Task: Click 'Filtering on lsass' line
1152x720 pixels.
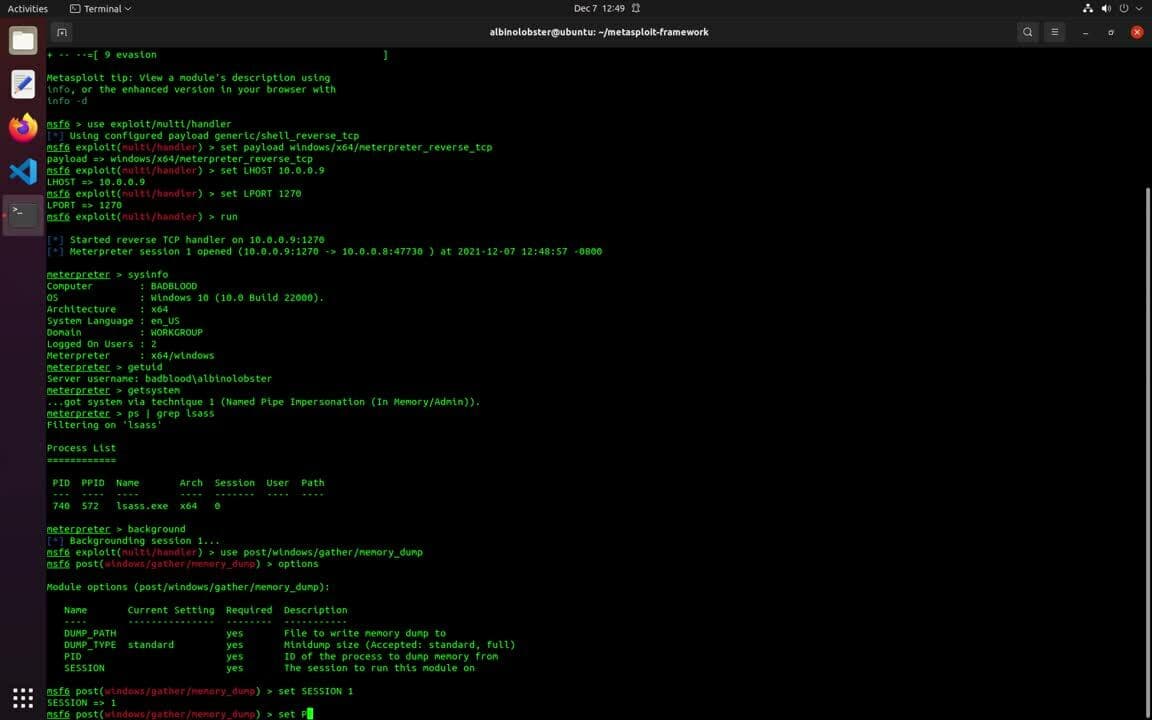Action: [104, 425]
